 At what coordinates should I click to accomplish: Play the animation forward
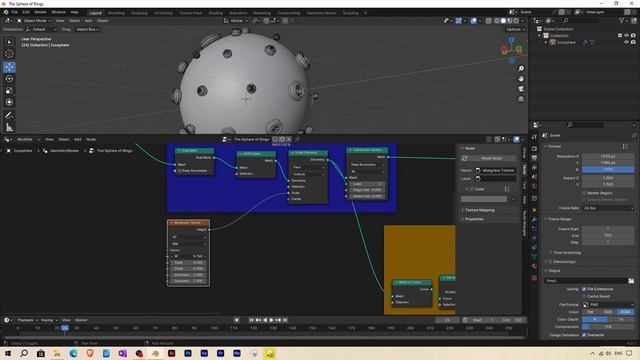click(x=271, y=320)
